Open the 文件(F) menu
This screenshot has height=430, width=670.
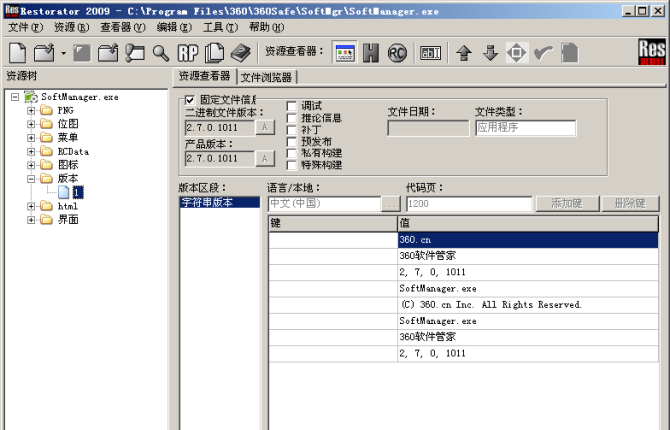(x=25, y=27)
